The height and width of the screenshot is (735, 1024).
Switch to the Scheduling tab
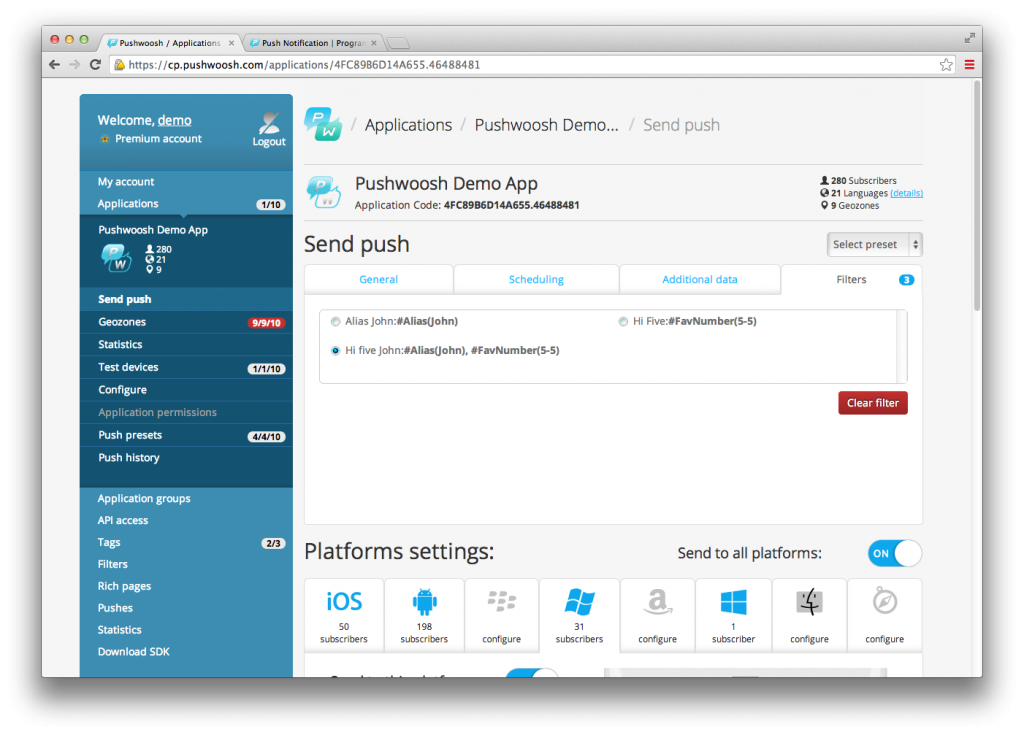click(x=536, y=280)
